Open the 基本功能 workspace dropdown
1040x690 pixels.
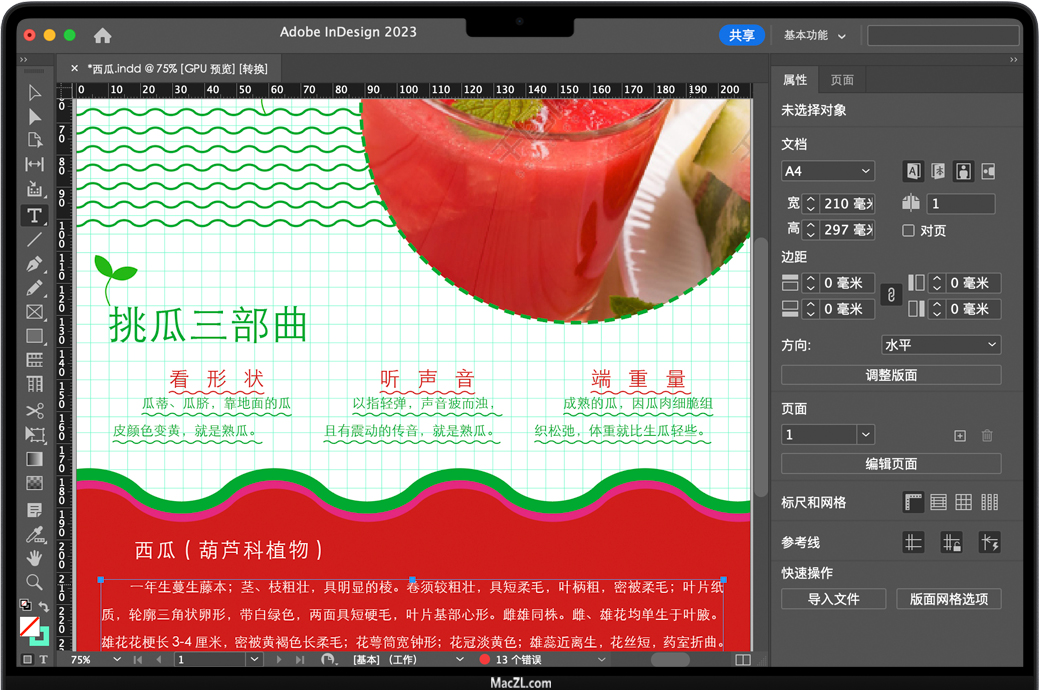pos(814,35)
